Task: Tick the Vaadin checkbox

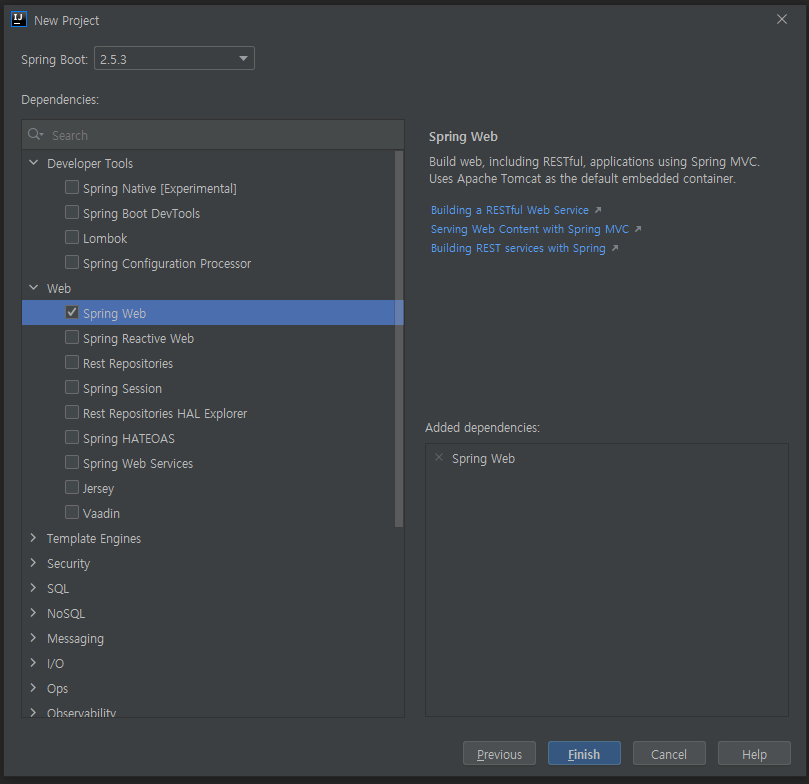Action: (72, 512)
